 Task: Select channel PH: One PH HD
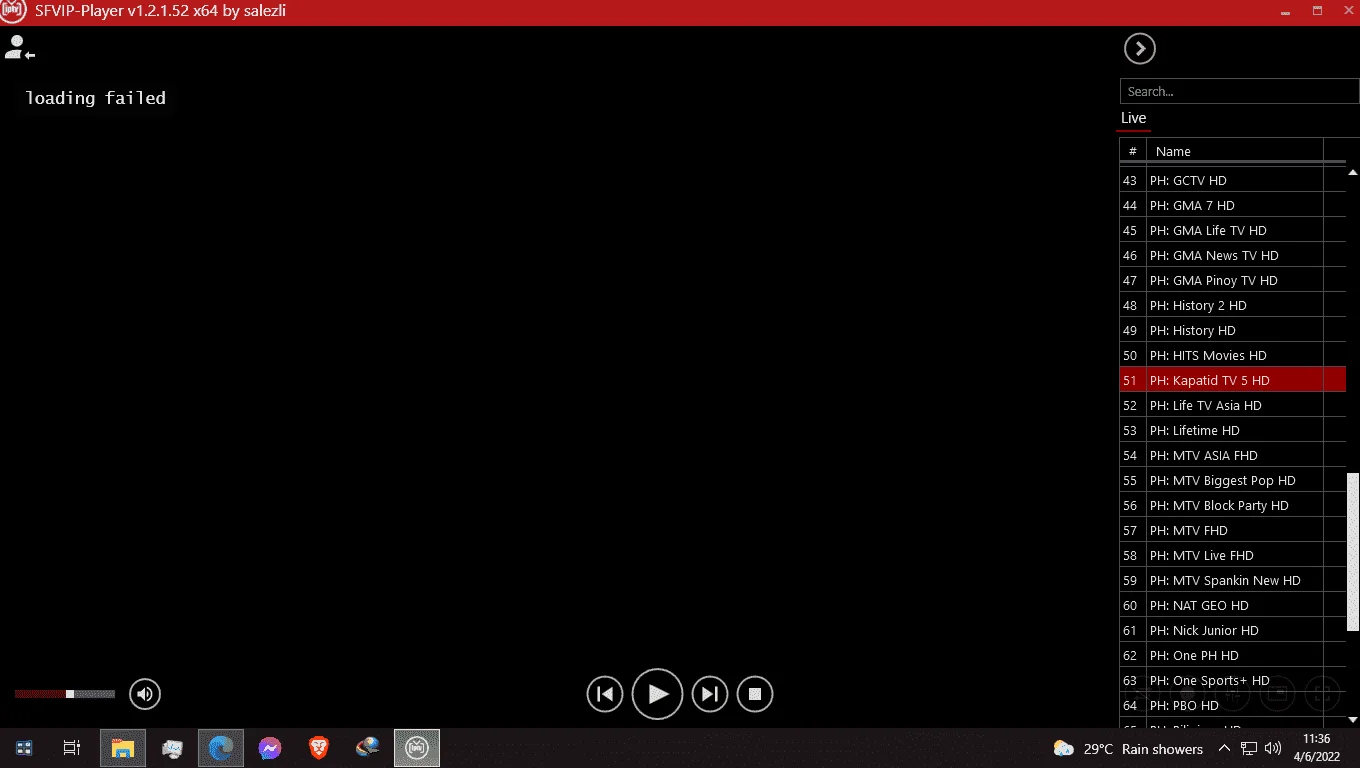[1233, 656]
